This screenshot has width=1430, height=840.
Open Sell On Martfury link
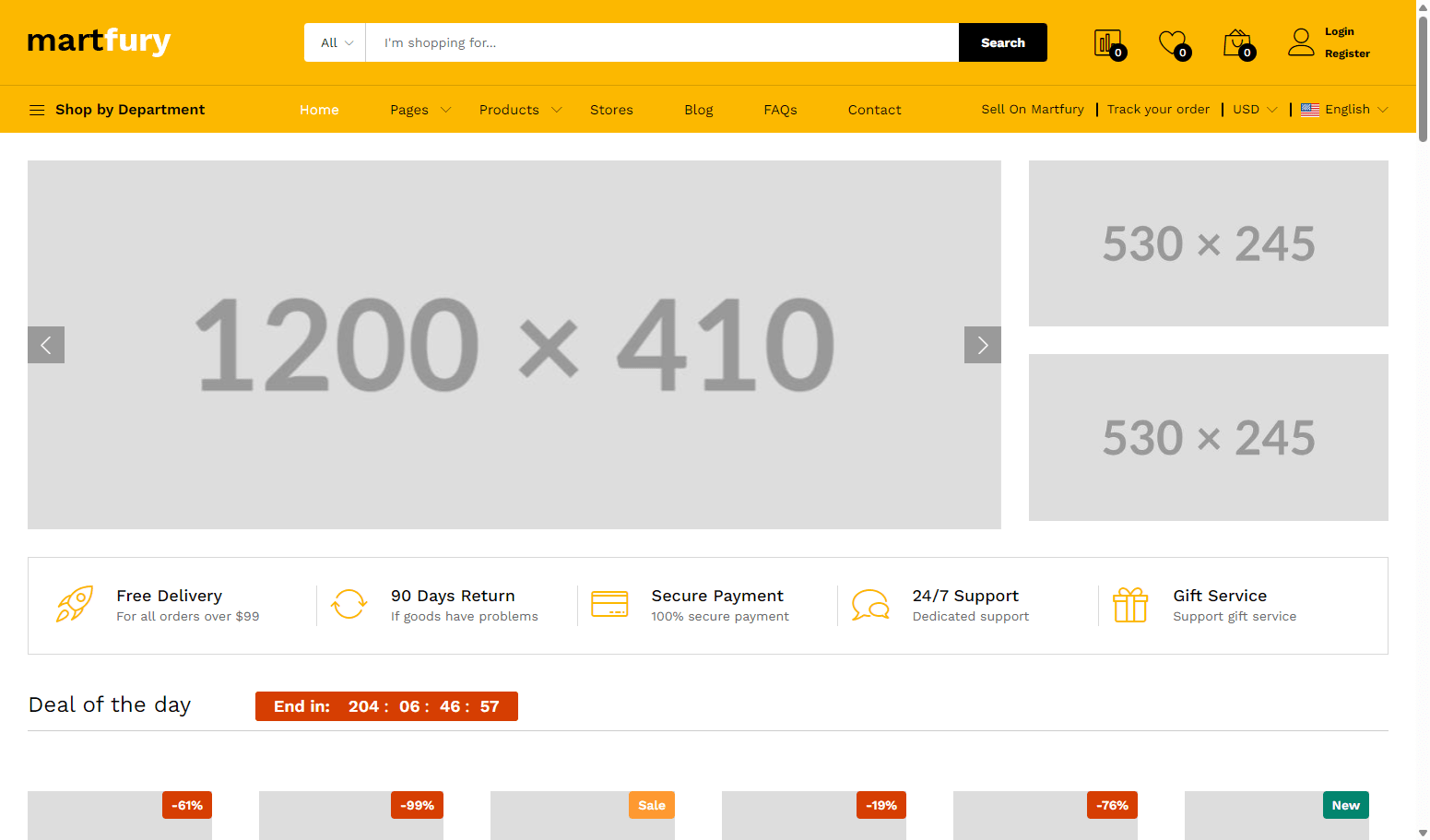[x=1033, y=110]
